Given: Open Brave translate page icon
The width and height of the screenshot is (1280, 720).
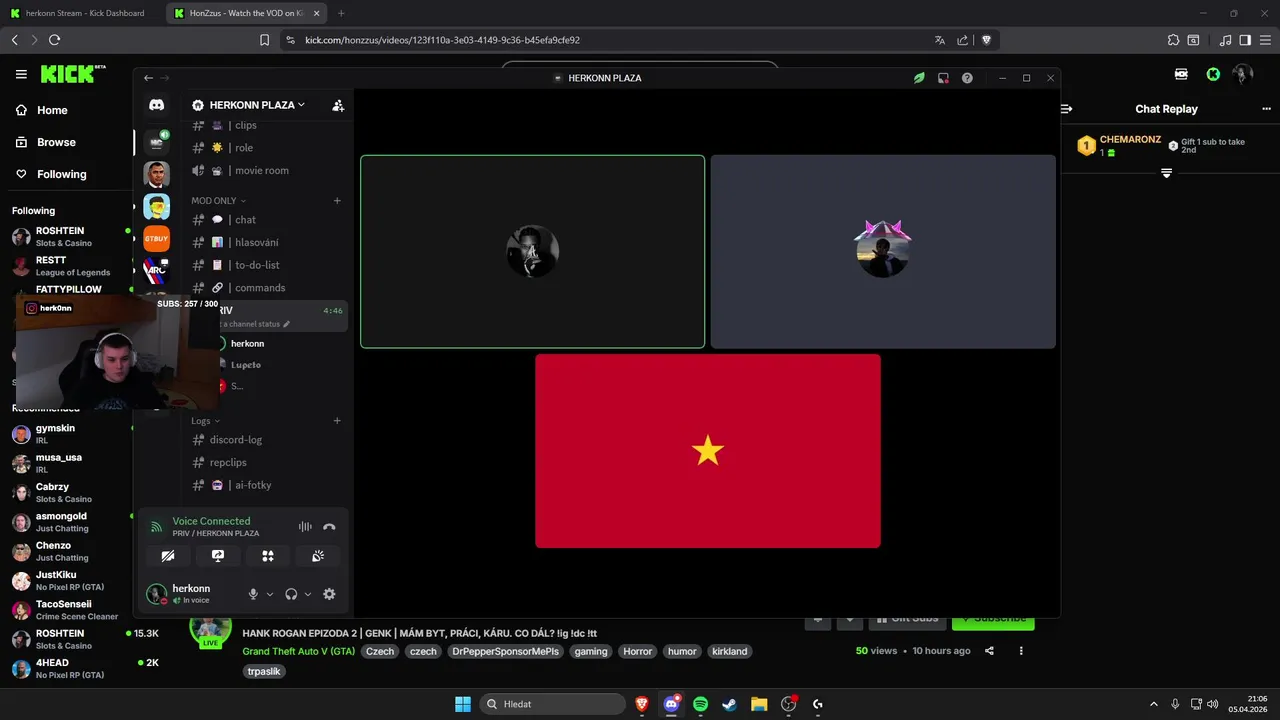Looking at the screenshot, I should [x=939, y=40].
